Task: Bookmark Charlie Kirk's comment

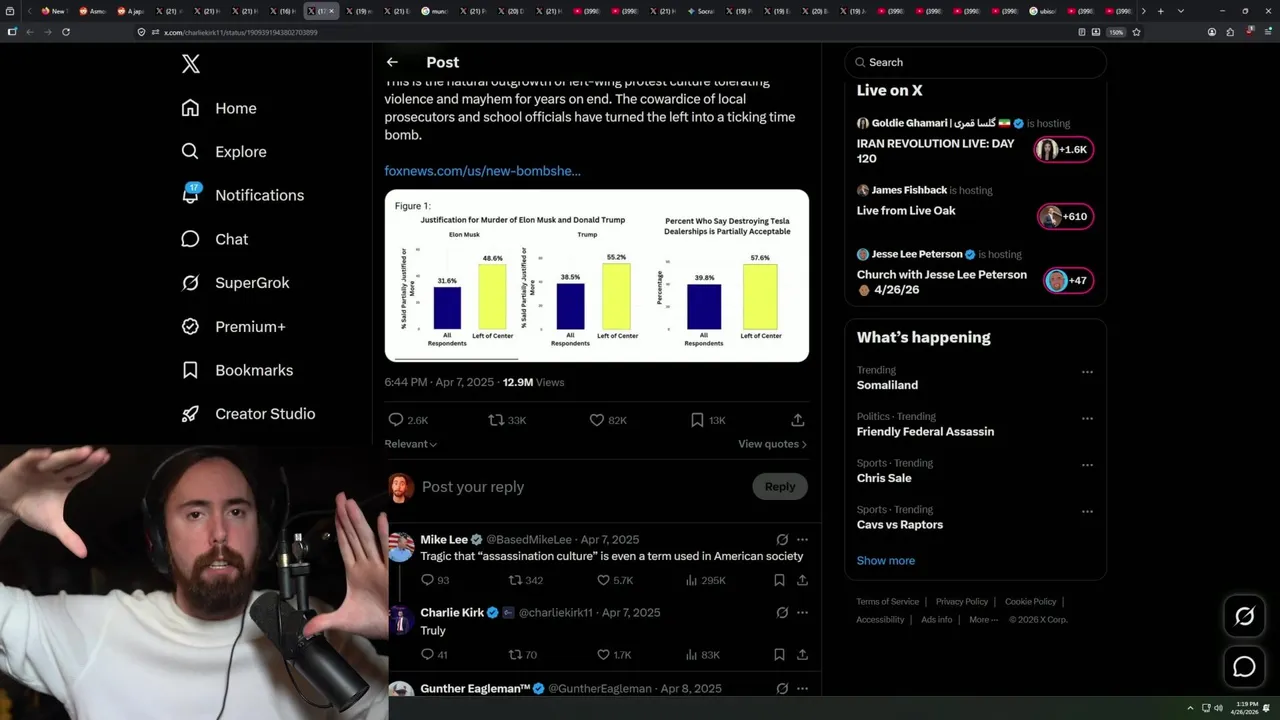Action: click(x=779, y=655)
